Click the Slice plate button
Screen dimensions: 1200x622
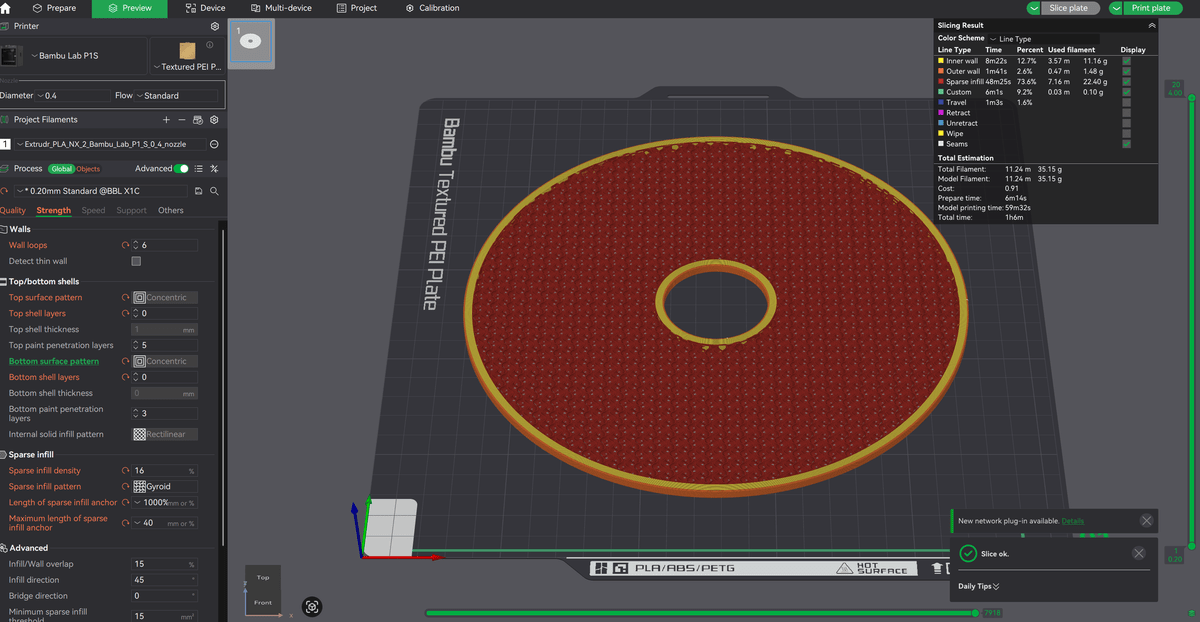pyautogui.click(x=1069, y=8)
